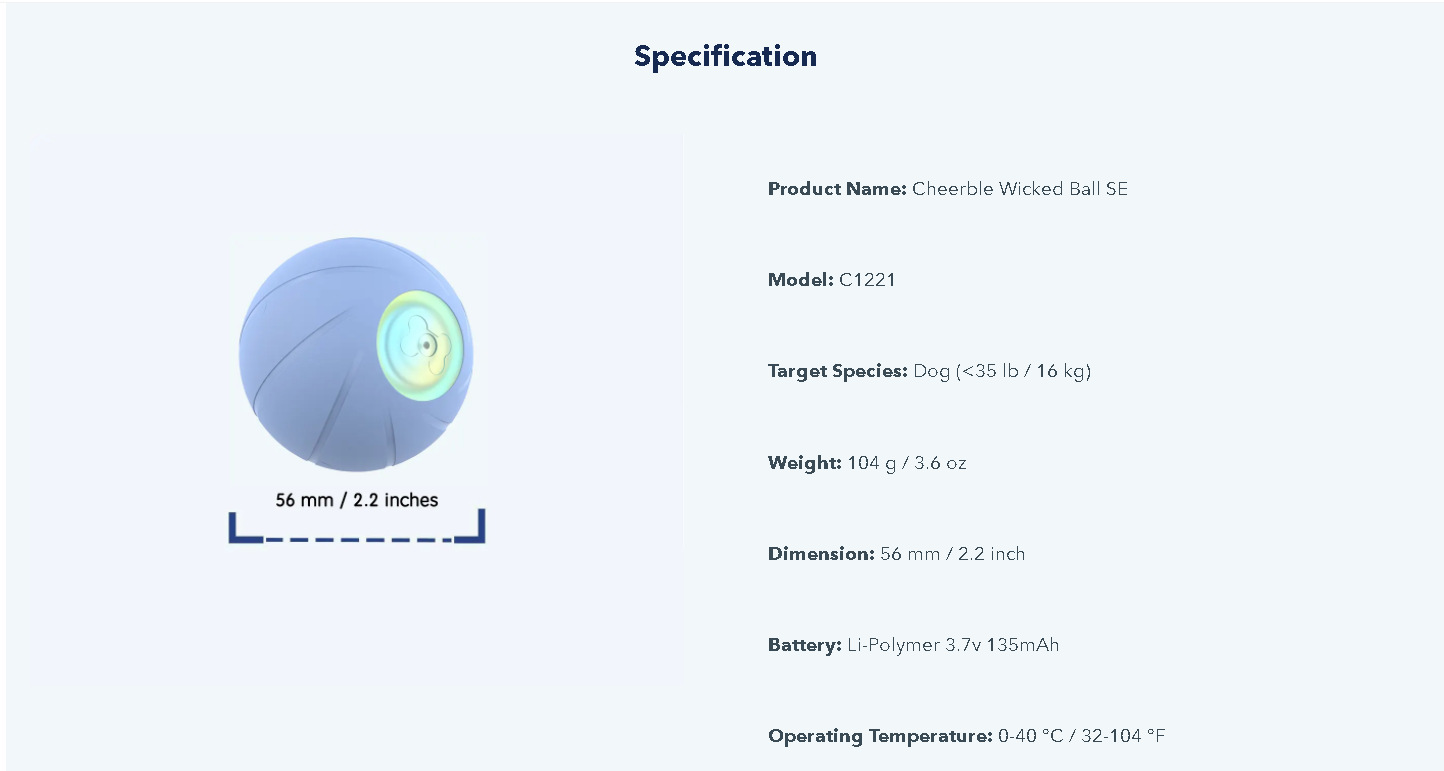Select the "Li-Polymer 3.7v 135mAh" text
The image size is (1444, 771).
click(952, 645)
